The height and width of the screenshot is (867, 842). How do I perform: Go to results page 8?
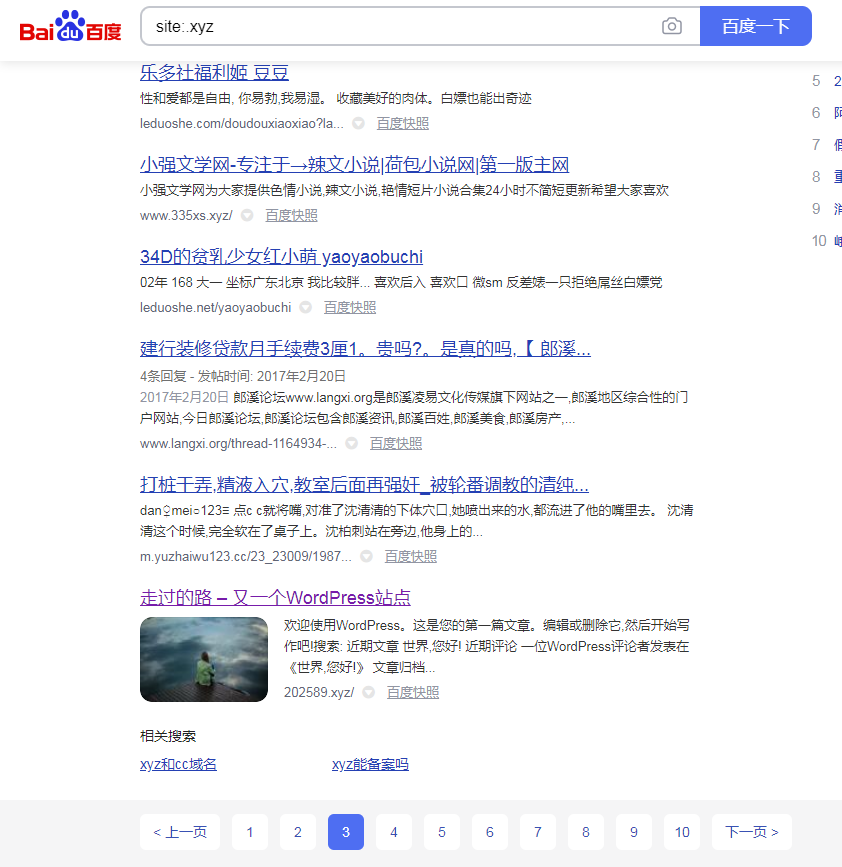coord(586,832)
